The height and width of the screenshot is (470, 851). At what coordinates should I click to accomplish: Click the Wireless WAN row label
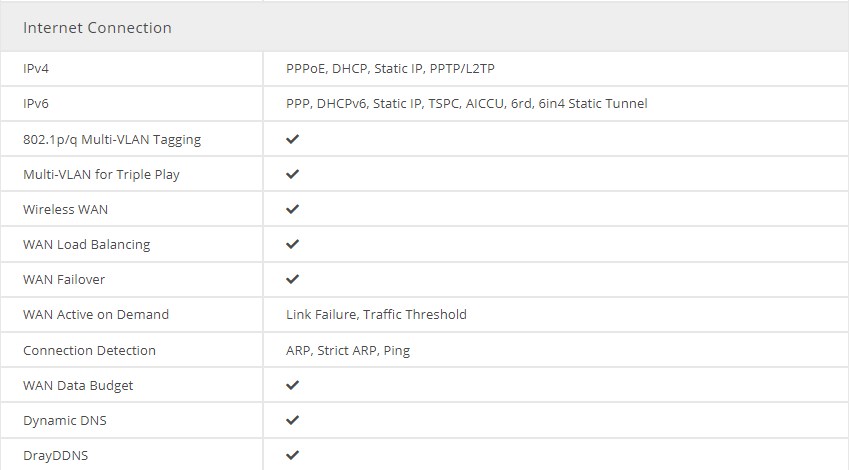click(x=66, y=209)
